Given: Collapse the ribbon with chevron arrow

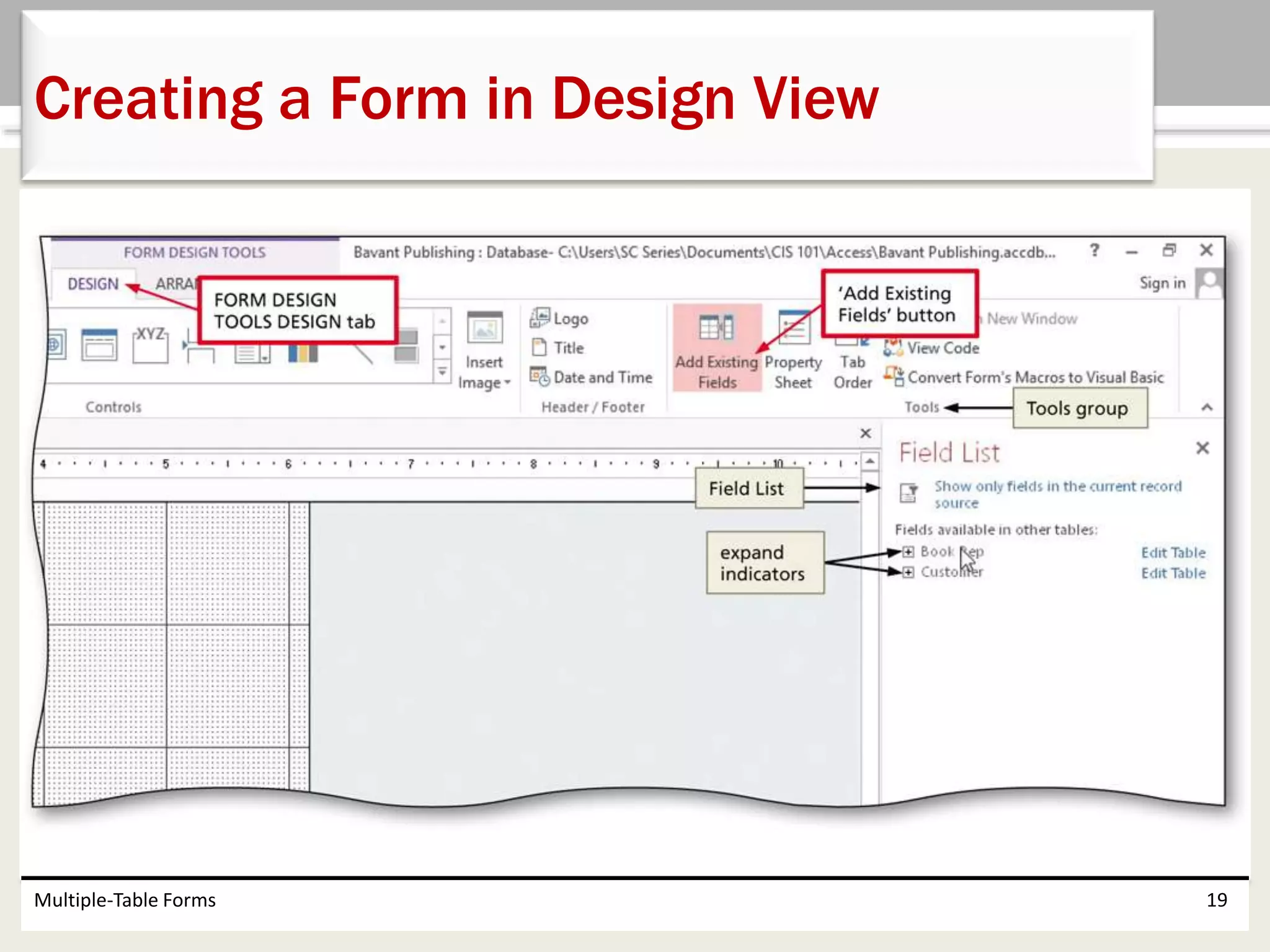Looking at the screenshot, I should click(x=1207, y=407).
